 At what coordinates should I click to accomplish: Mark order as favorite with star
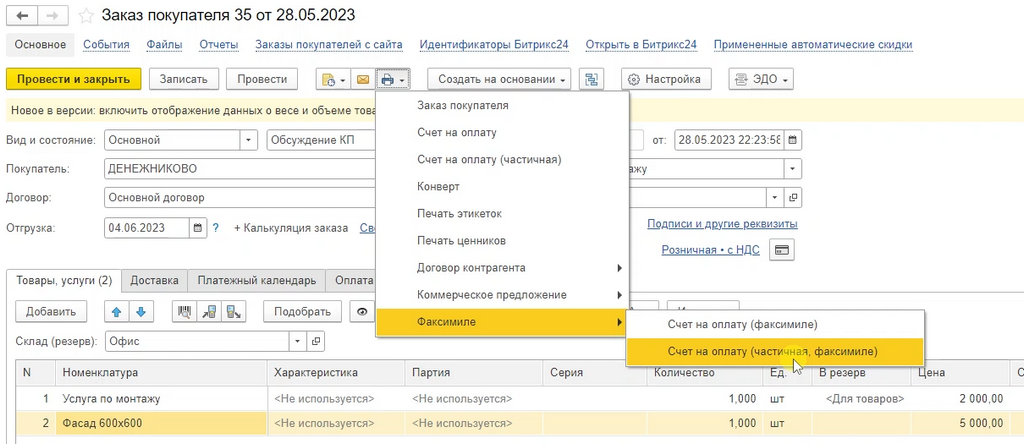click(86, 15)
